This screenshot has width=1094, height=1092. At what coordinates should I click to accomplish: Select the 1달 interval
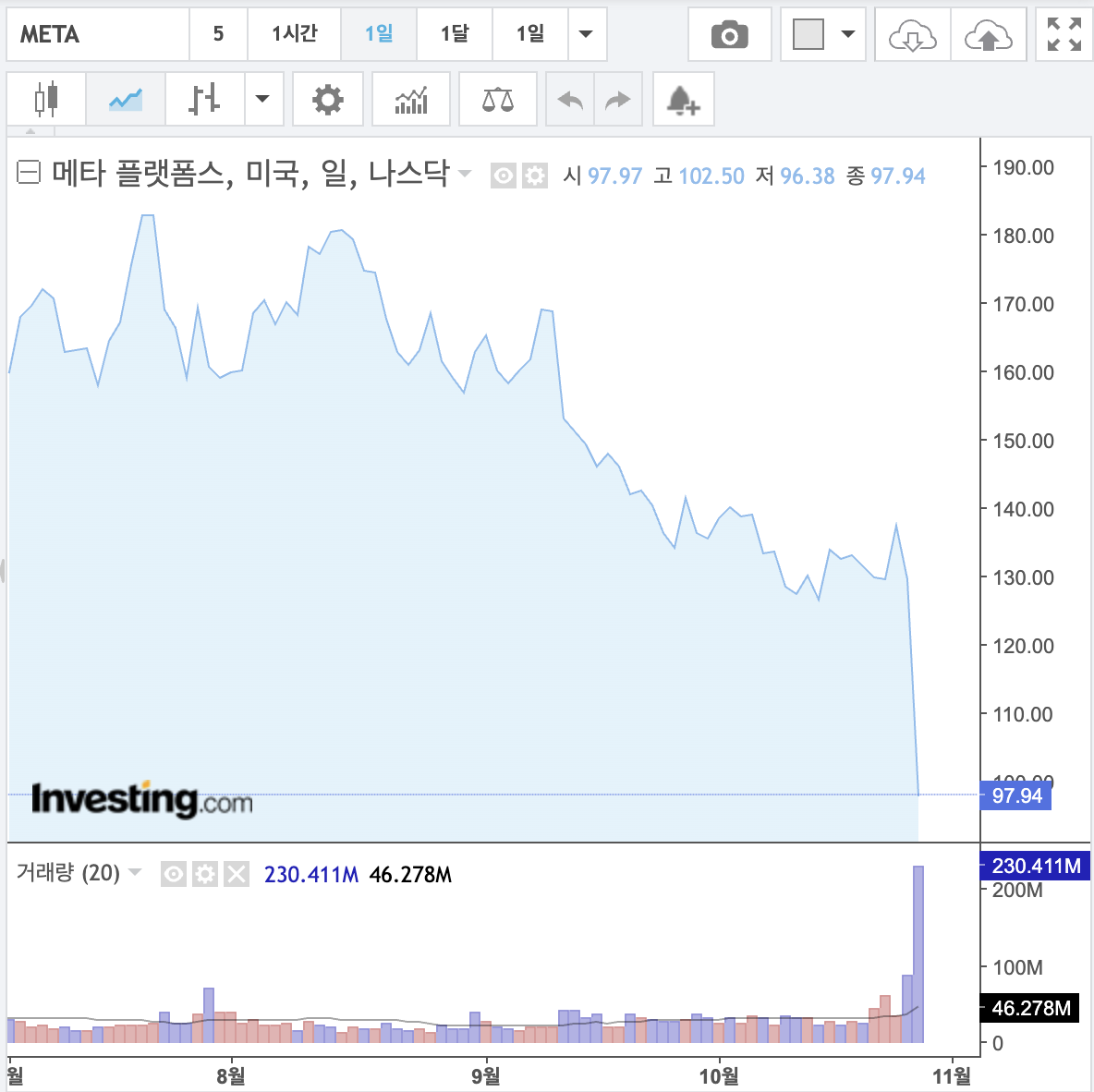click(455, 34)
